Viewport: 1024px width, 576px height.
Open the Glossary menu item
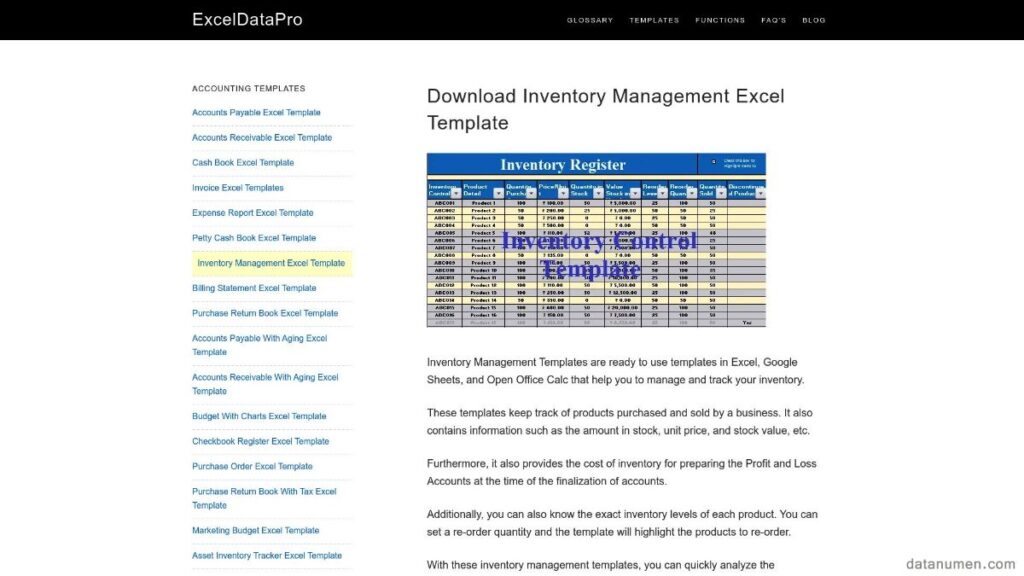tap(589, 20)
